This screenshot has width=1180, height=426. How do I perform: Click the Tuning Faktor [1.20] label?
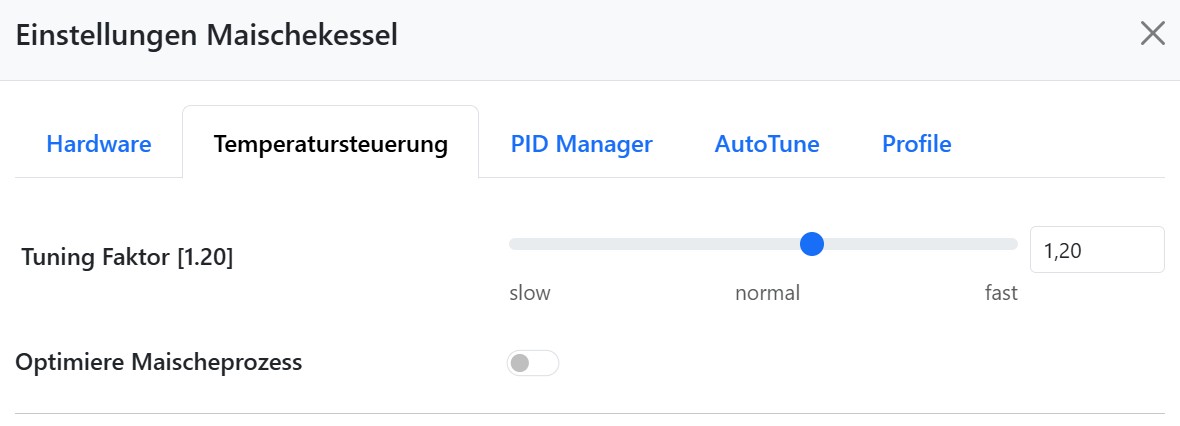(126, 258)
